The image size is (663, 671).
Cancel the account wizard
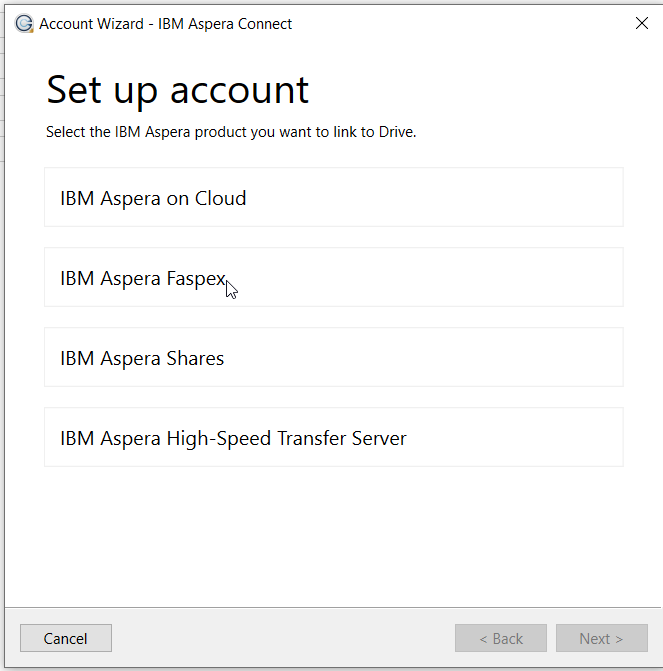coord(66,638)
